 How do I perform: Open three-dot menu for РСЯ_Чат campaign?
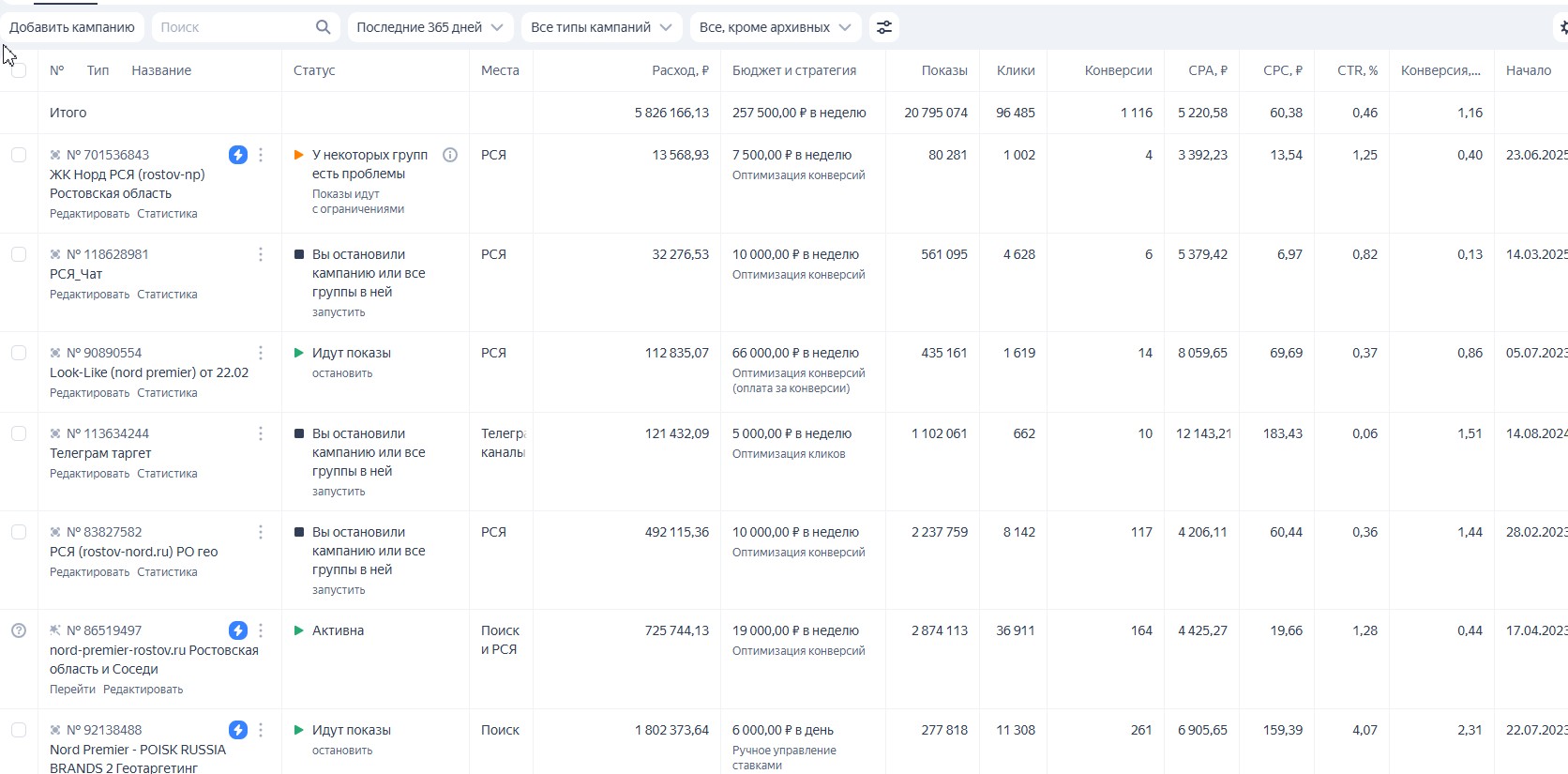click(261, 254)
